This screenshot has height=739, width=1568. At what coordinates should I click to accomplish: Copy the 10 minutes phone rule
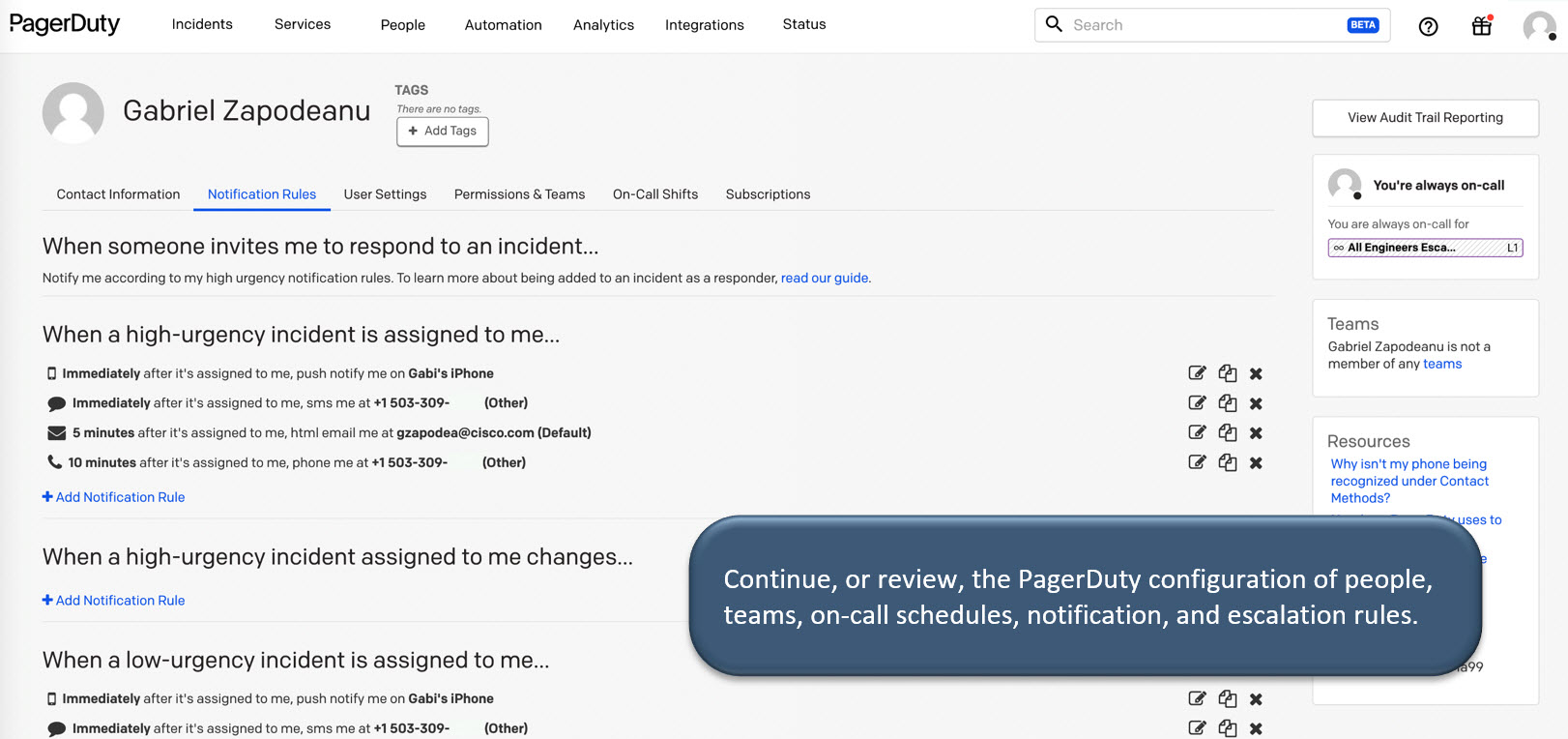pyautogui.click(x=1228, y=462)
